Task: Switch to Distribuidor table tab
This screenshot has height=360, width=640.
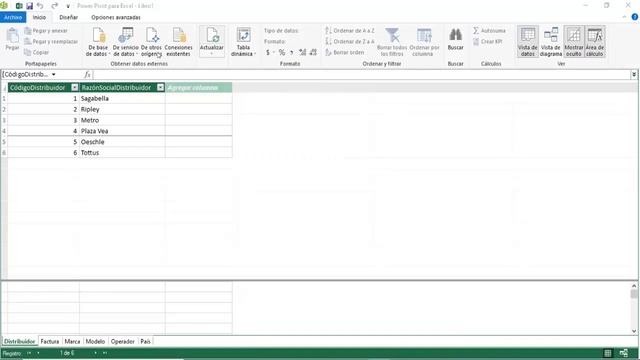Action: [20, 341]
